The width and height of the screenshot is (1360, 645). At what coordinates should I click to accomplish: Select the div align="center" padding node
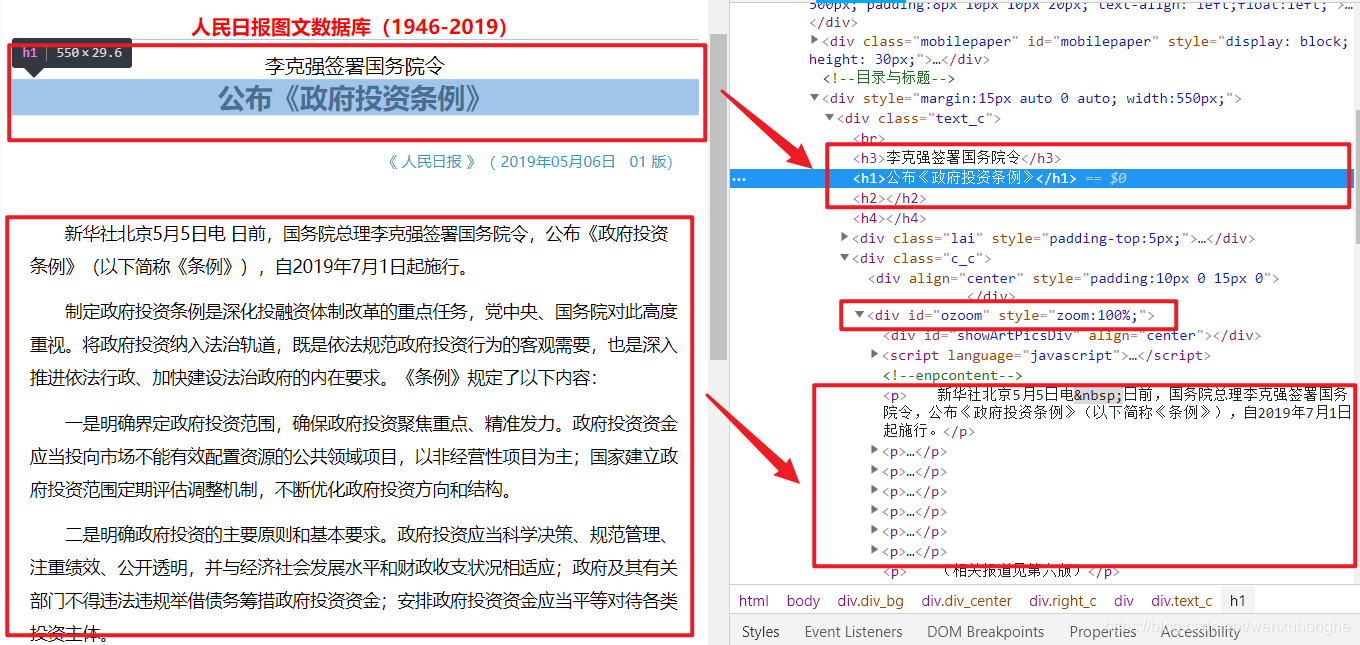pyautogui.click(x=1073, y=278)
